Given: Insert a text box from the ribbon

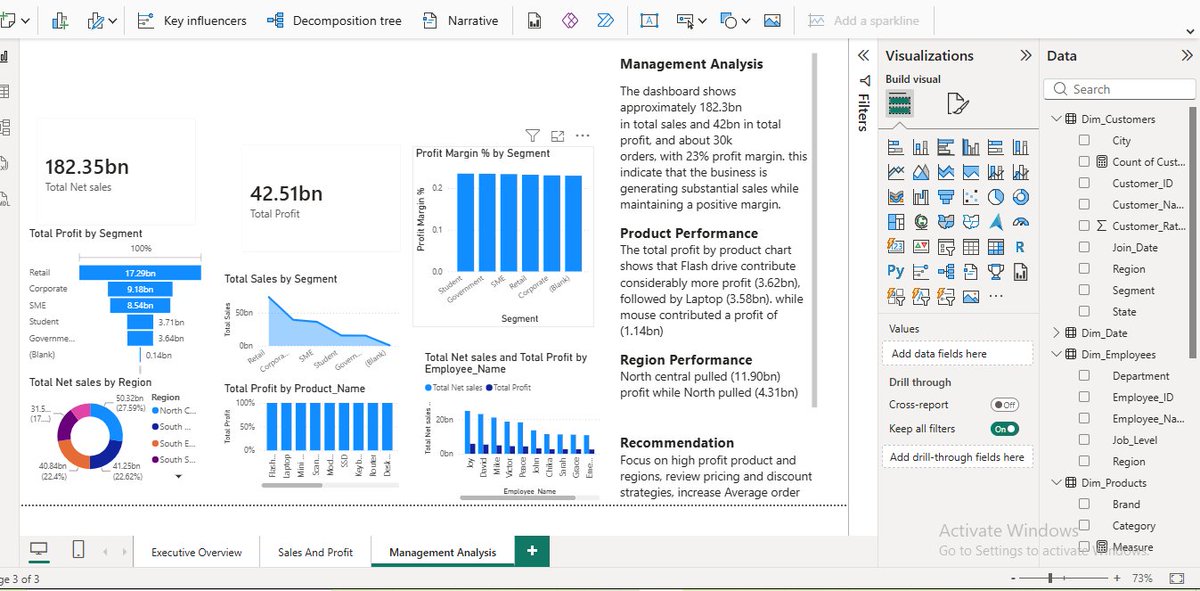Looking at the screenshot, I should (x=649, y=20).
